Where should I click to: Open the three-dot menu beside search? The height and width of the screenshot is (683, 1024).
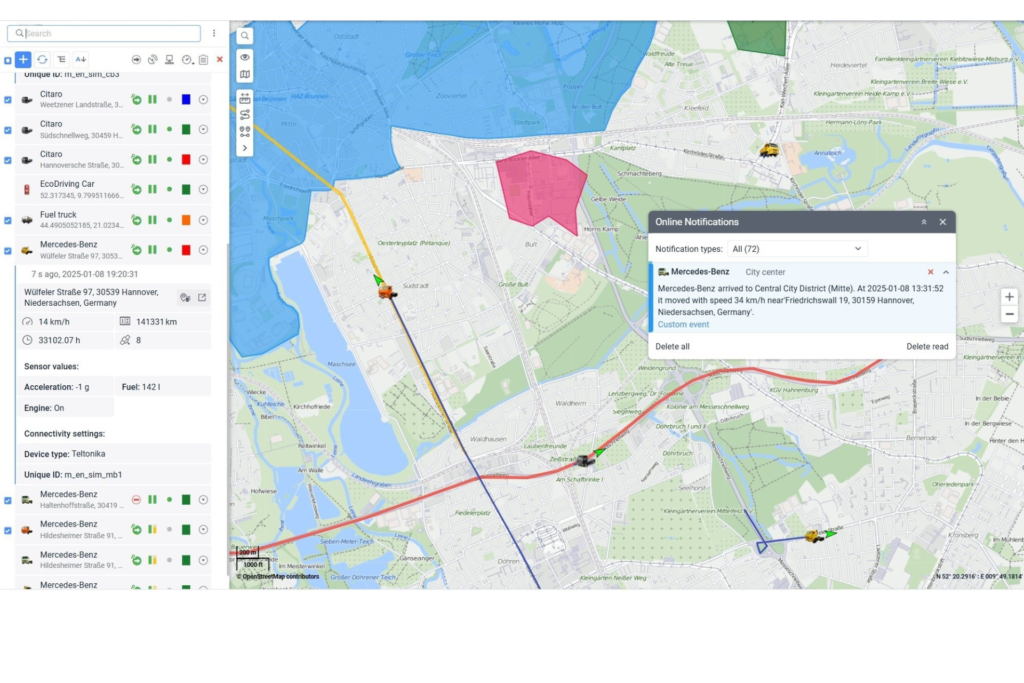214,33
